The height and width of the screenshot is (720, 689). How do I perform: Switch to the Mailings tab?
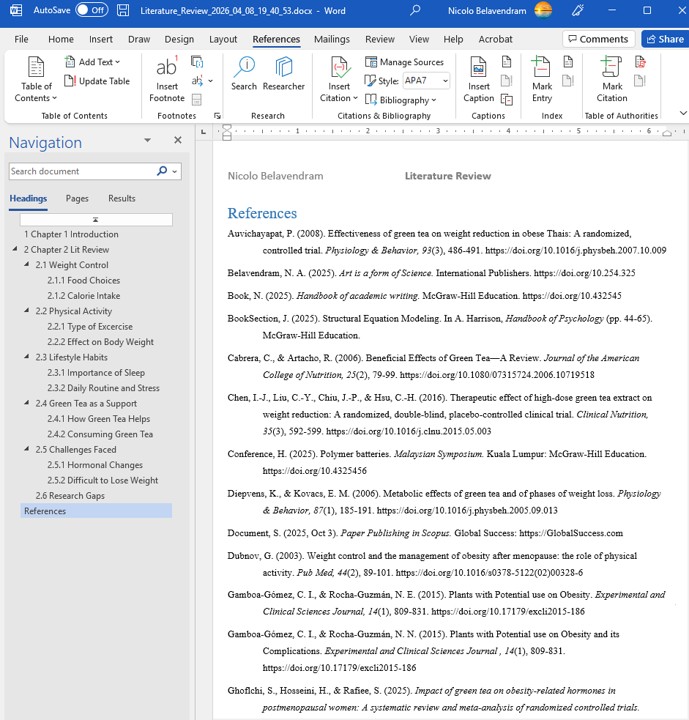tap(332, 39)
